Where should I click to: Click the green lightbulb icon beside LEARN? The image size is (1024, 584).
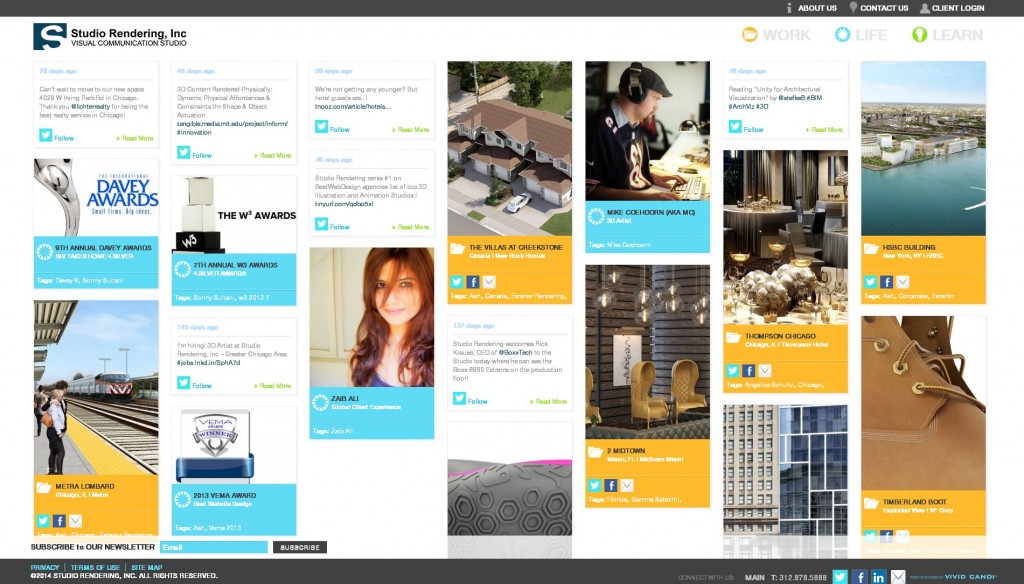(x=919, y=34)
